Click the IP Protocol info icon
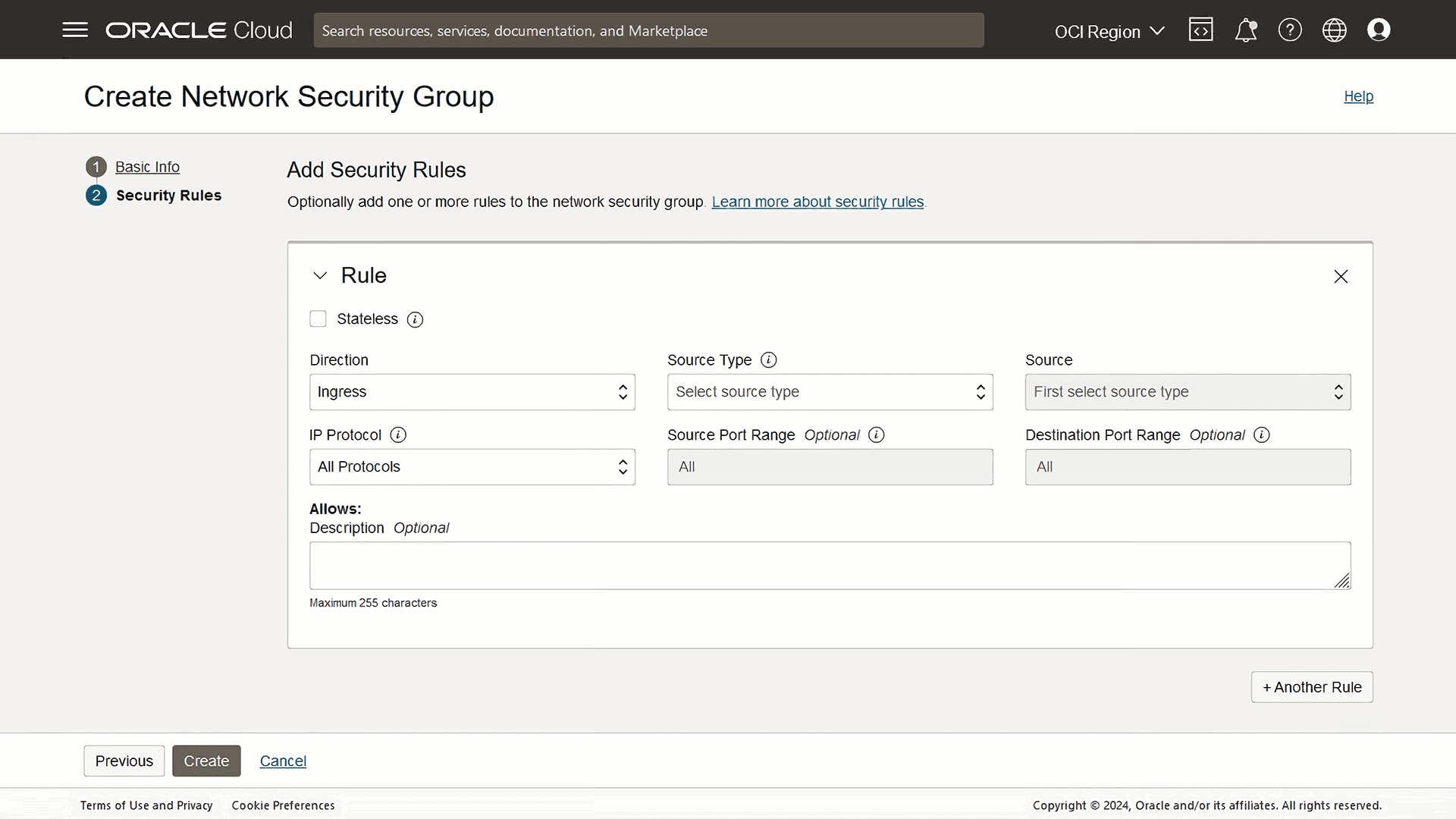Viewport: 1456px width, 819px height. [397, 435]
